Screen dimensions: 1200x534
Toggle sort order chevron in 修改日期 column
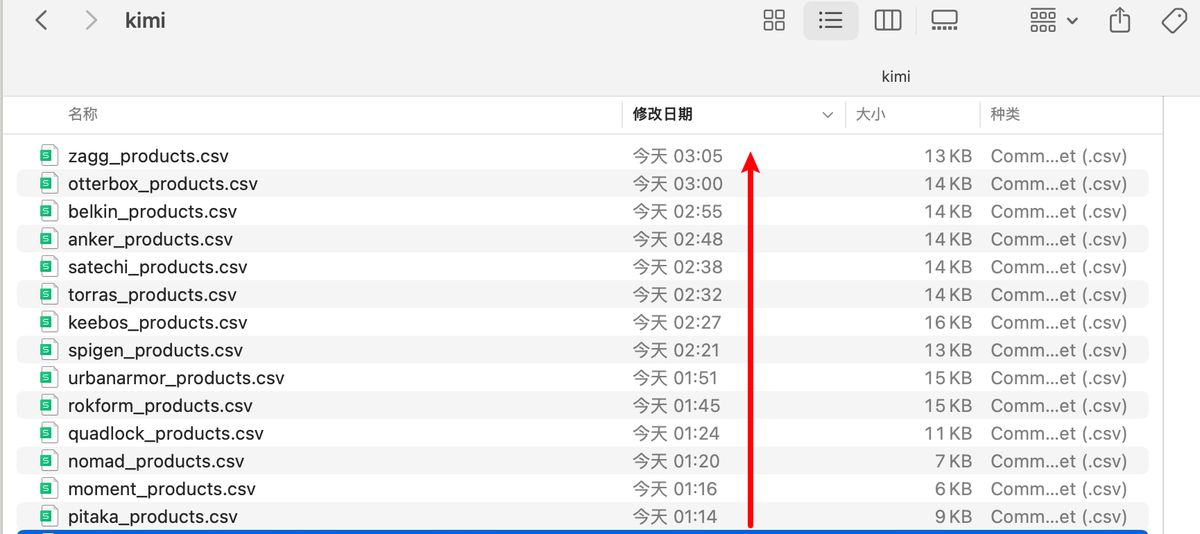click(x=827, y=115)
